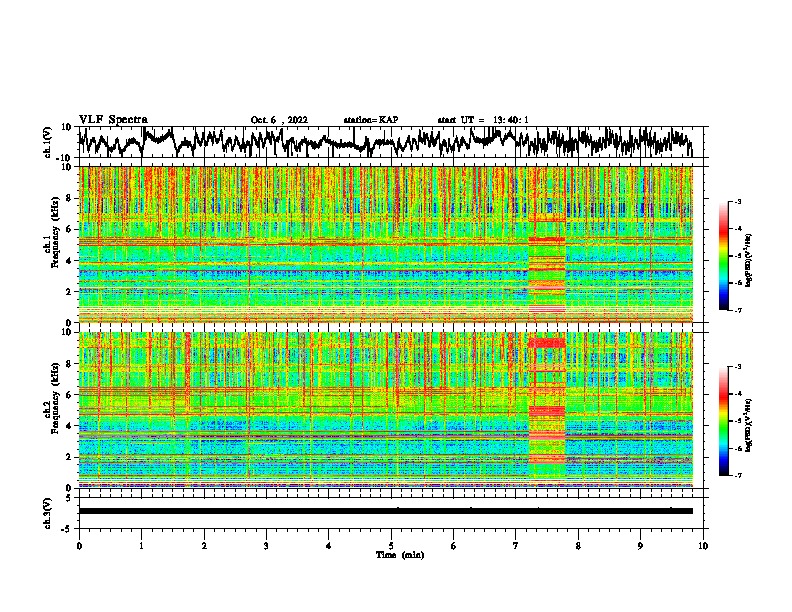The height and width of the screenshot is (612, 792).
Task: Click the "Time (min)" axis label
Action: click(400, 555)
